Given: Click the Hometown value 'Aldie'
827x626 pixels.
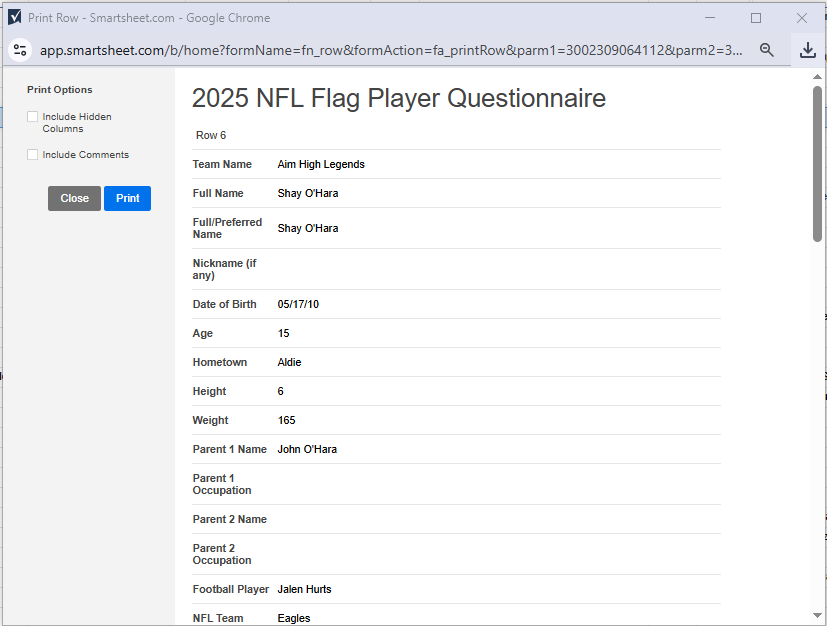Looking at the screenshot, I should 289,362.
